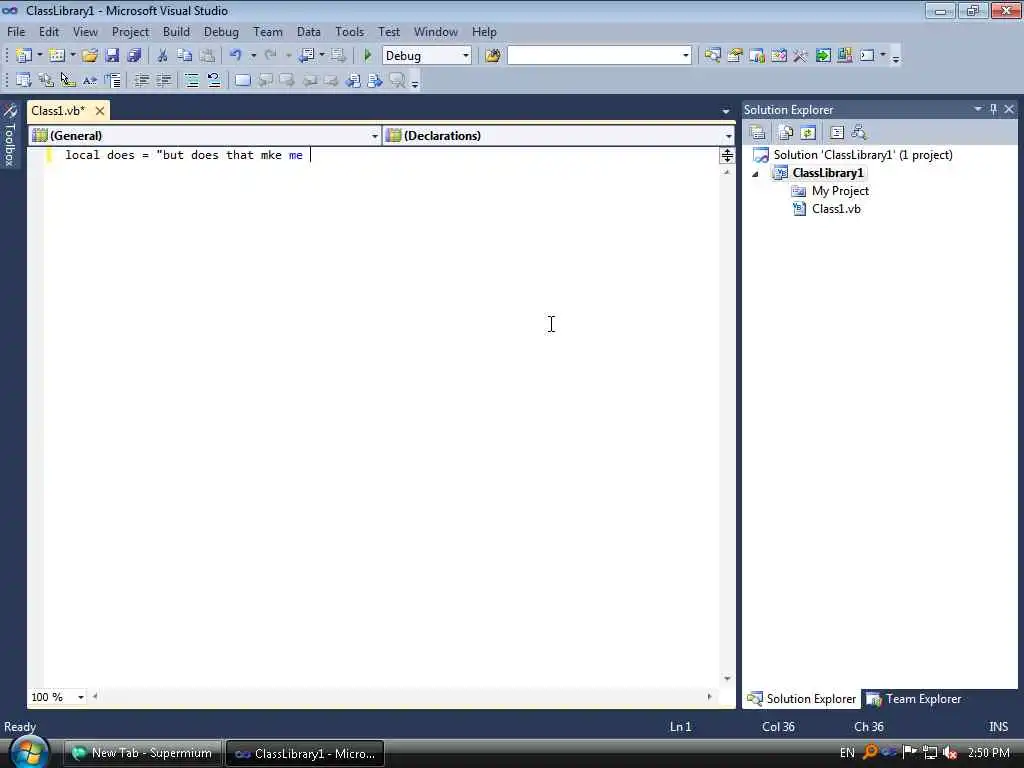The image size is (1024, 768).
Task: Switch to New Tab - Supermium taskbar item
Action: pos(142,753)
